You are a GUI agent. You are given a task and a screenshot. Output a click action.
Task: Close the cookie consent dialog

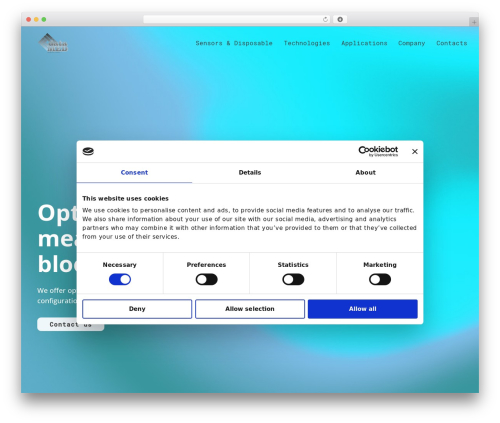(415, 151)
